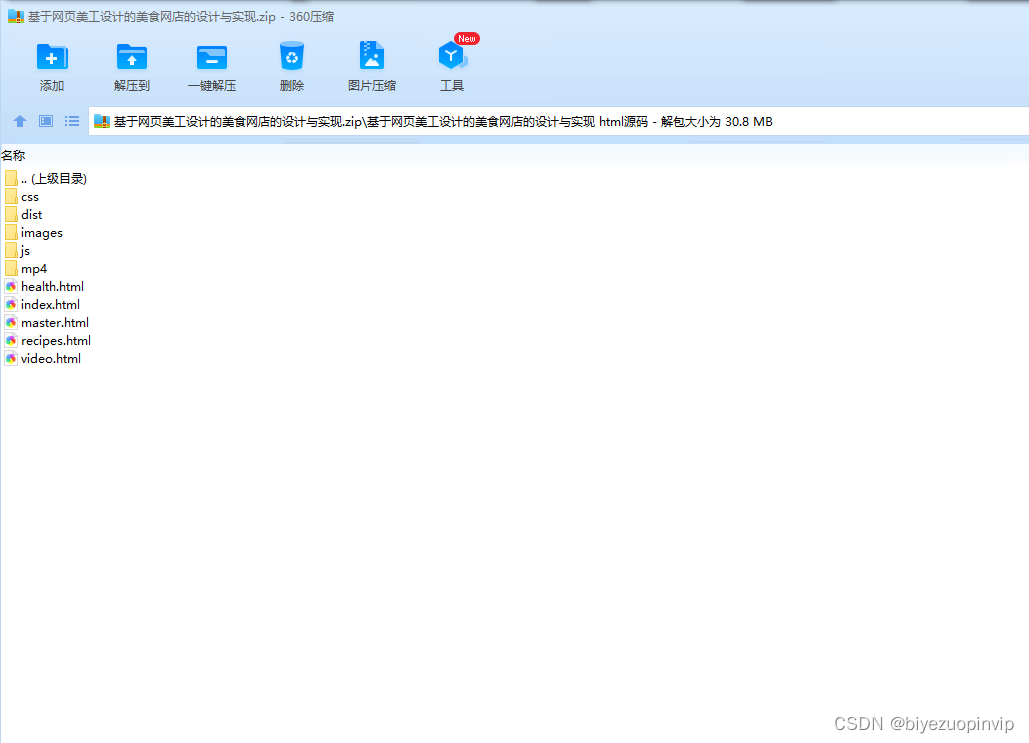1029x743 pixels.
Task: Switch to thumbnail view icon
Action: tap(46, 121)
